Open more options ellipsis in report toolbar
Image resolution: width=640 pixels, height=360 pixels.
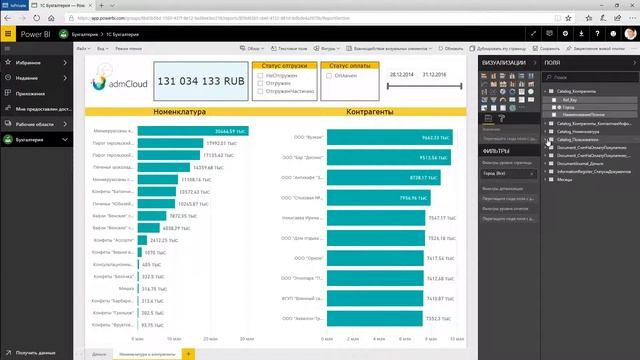[x=634, y=49]
